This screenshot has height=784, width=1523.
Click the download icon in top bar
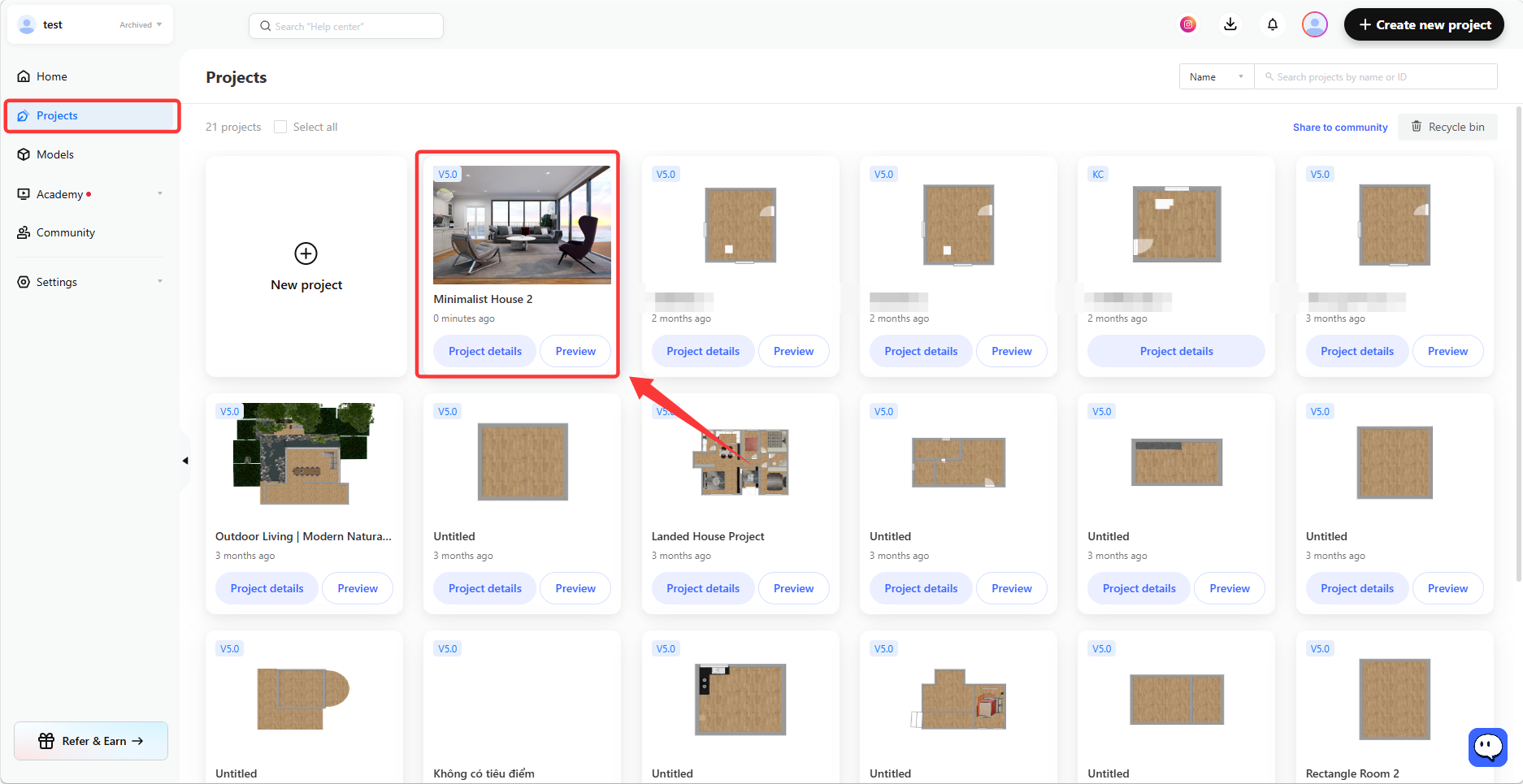point(1230,24)
